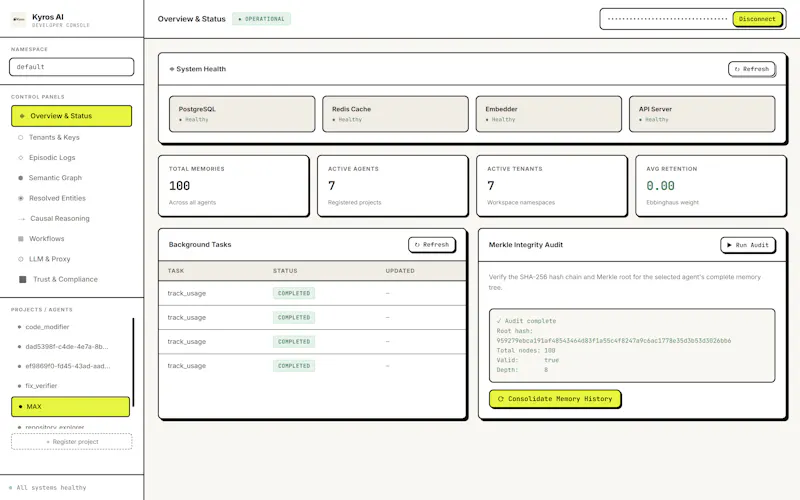Click the System Health header icon
The width and height of the screenshot is (800, 500).
(172, 69)
